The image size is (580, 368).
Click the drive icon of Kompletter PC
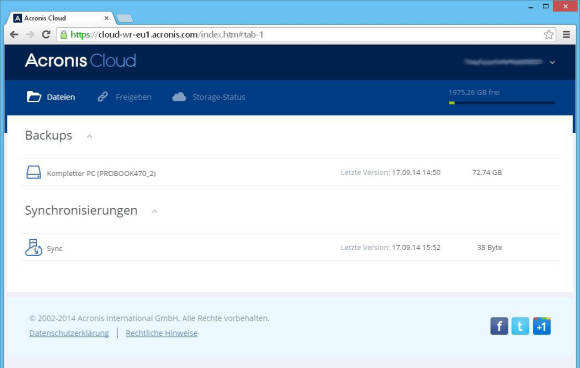coord(34,172)
